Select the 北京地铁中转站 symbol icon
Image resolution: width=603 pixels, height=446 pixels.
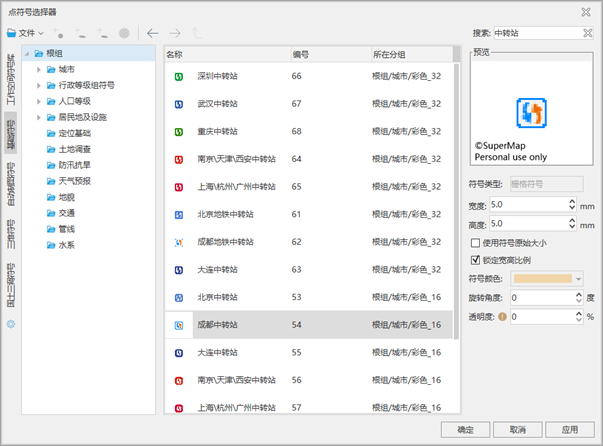point(178,214)
